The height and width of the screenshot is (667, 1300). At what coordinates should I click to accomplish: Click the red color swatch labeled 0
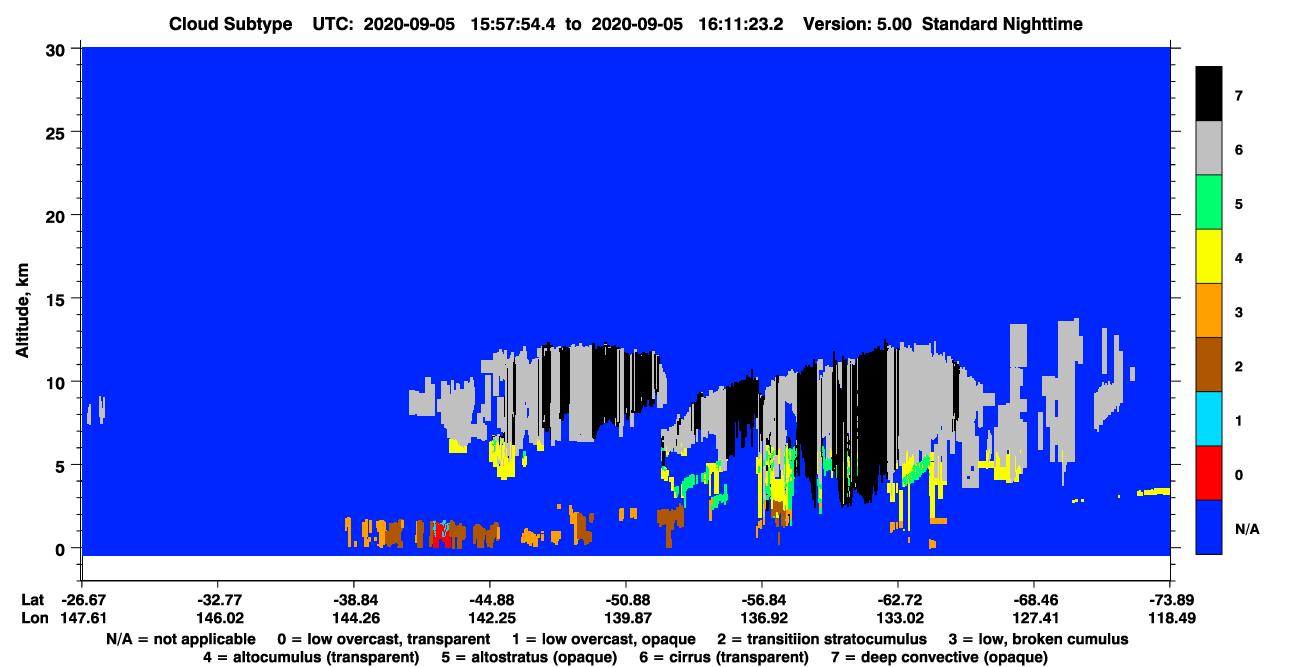1209,473
